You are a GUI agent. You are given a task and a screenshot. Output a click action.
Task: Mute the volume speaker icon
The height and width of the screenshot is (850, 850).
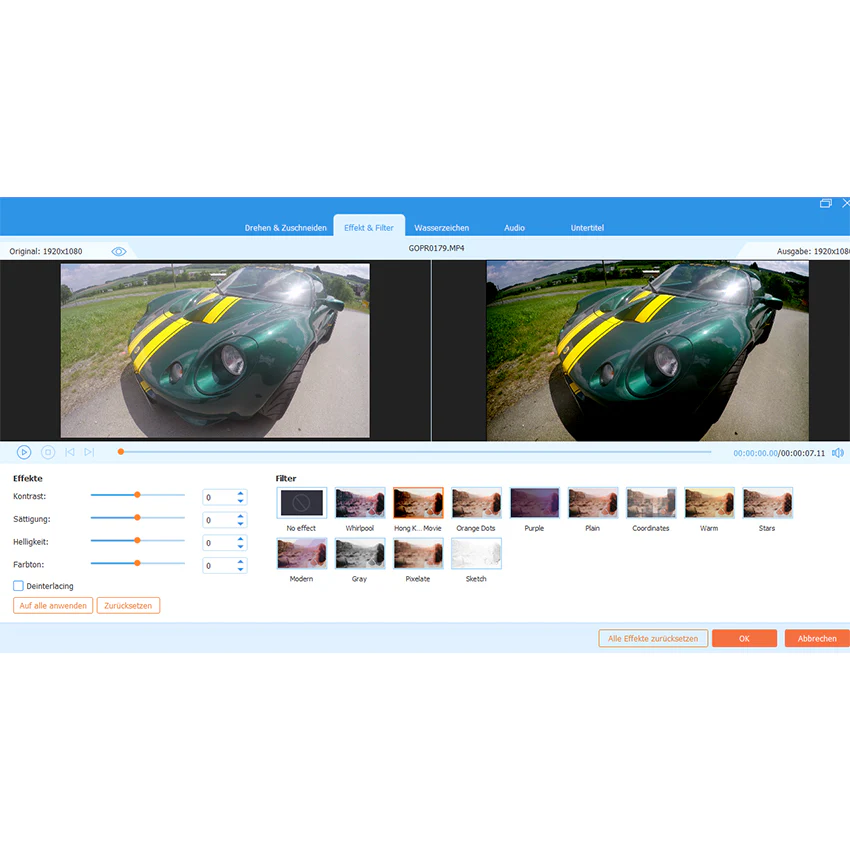pos(838,453)
